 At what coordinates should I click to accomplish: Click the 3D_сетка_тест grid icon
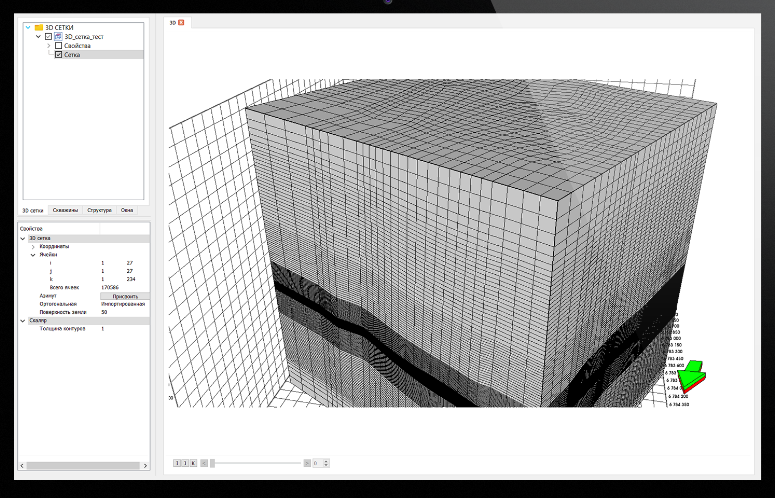[58, 36]
